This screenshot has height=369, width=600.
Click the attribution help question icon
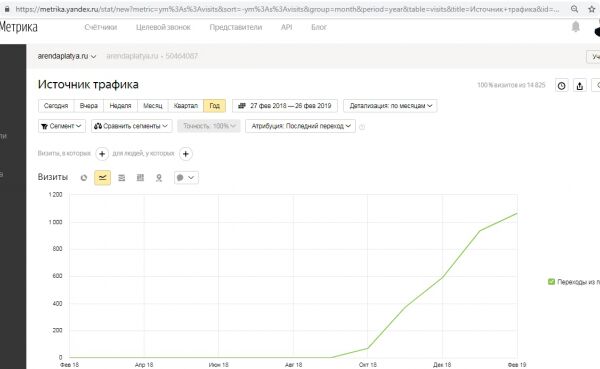point(362,127)
